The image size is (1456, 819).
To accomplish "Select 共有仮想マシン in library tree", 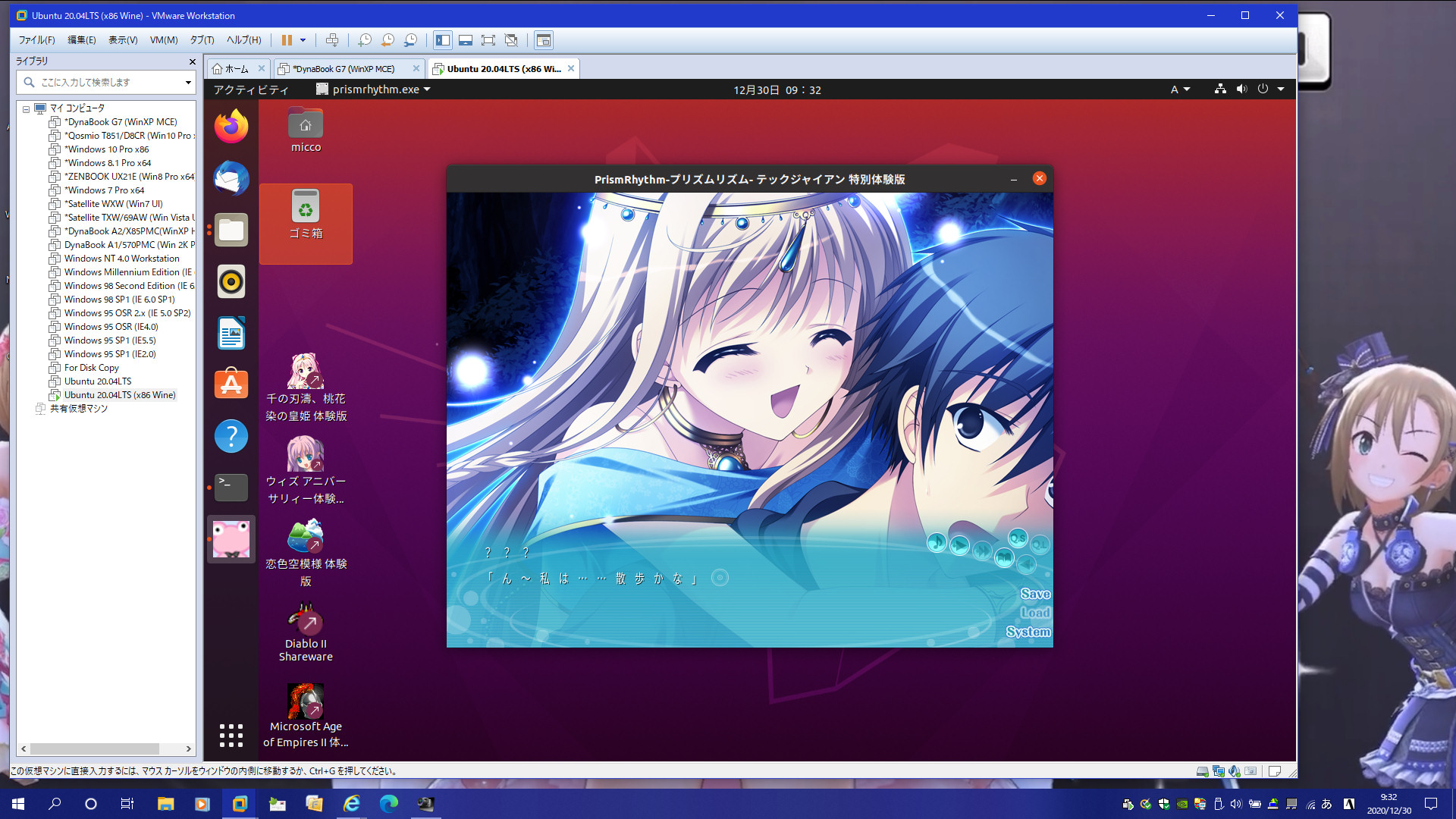I will [78, 409].
